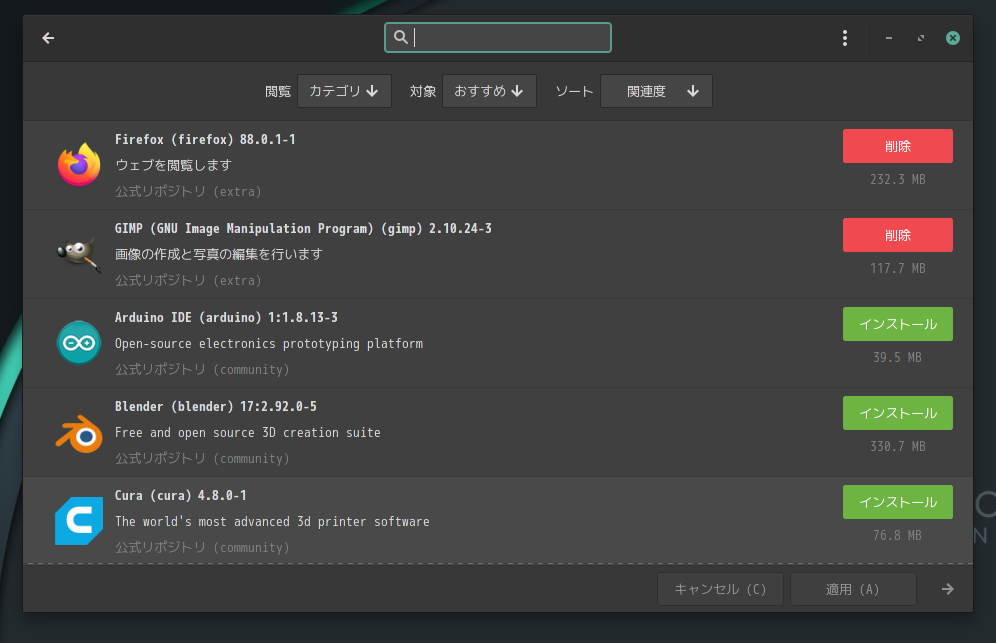Restore the package manager window size
The height and width of the screenshot is (643, 996).
[920, 38]
